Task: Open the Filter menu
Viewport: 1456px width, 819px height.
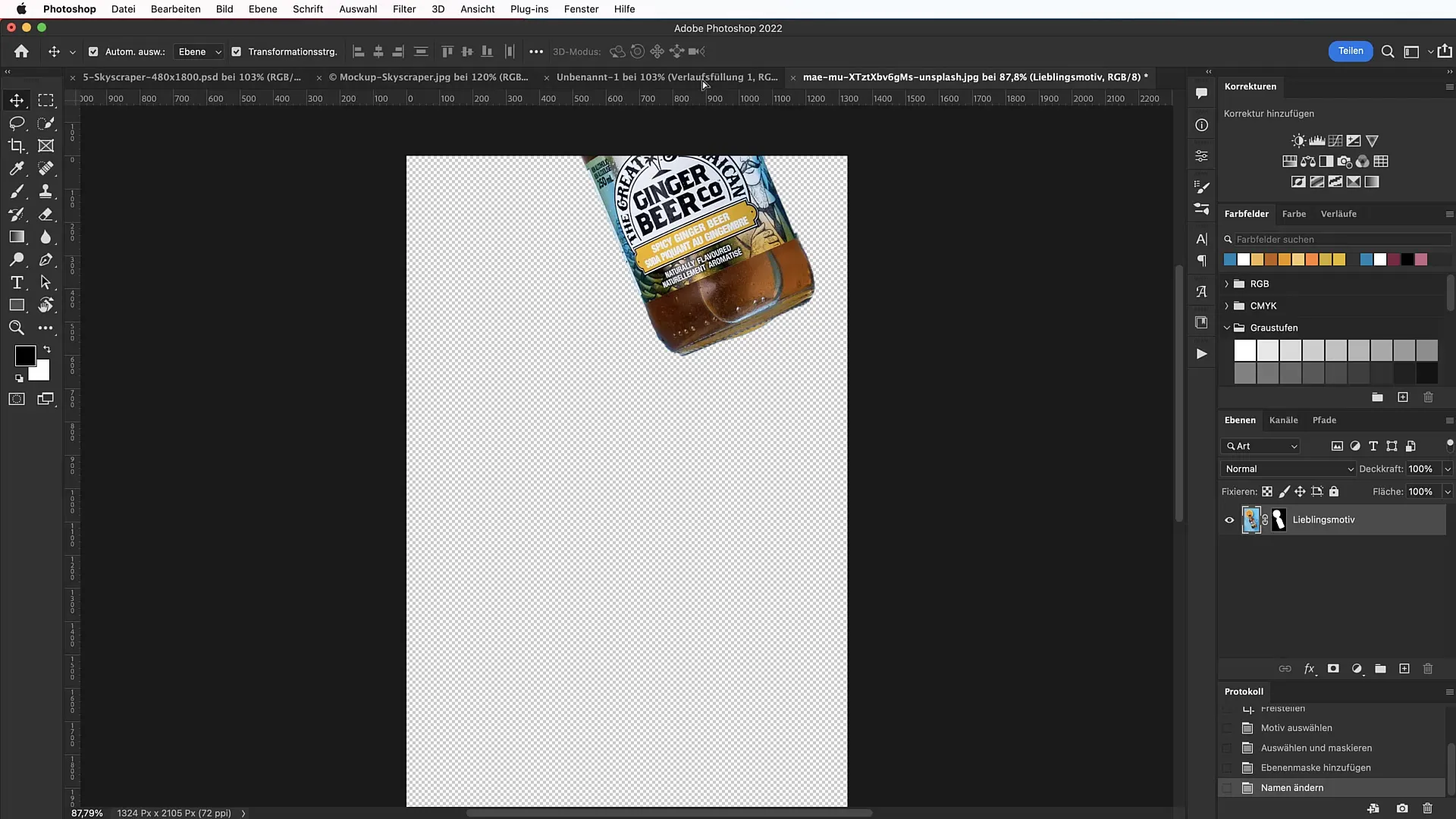Action: tap(404, 9)
